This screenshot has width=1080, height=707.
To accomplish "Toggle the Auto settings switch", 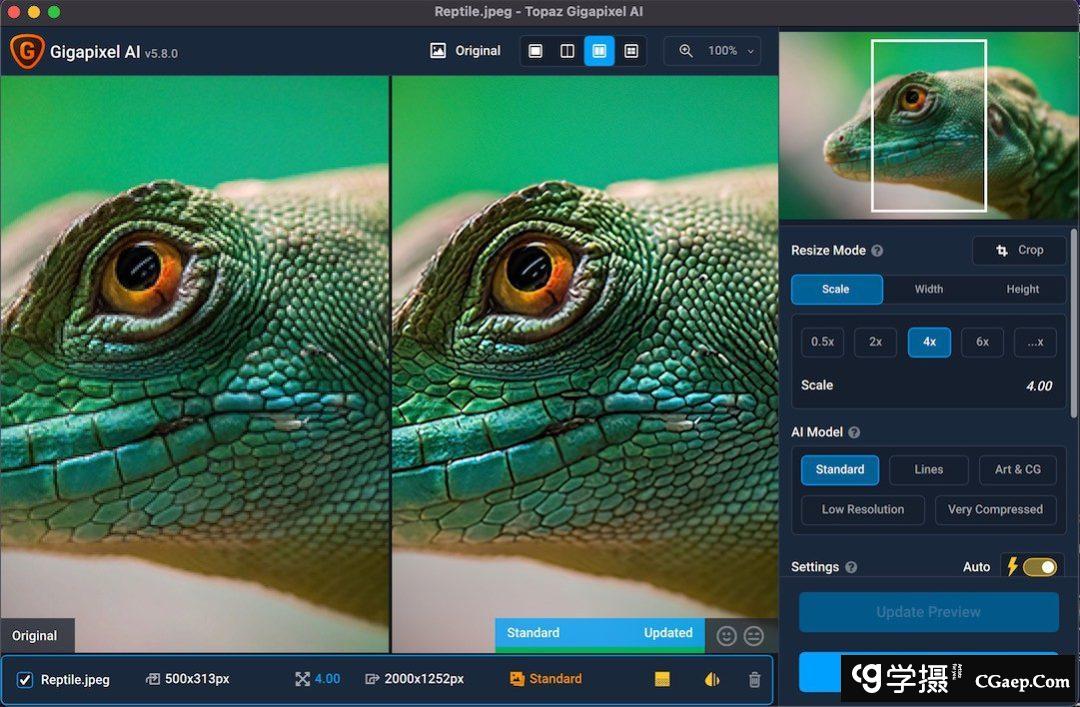I will tap(1039, 567).
